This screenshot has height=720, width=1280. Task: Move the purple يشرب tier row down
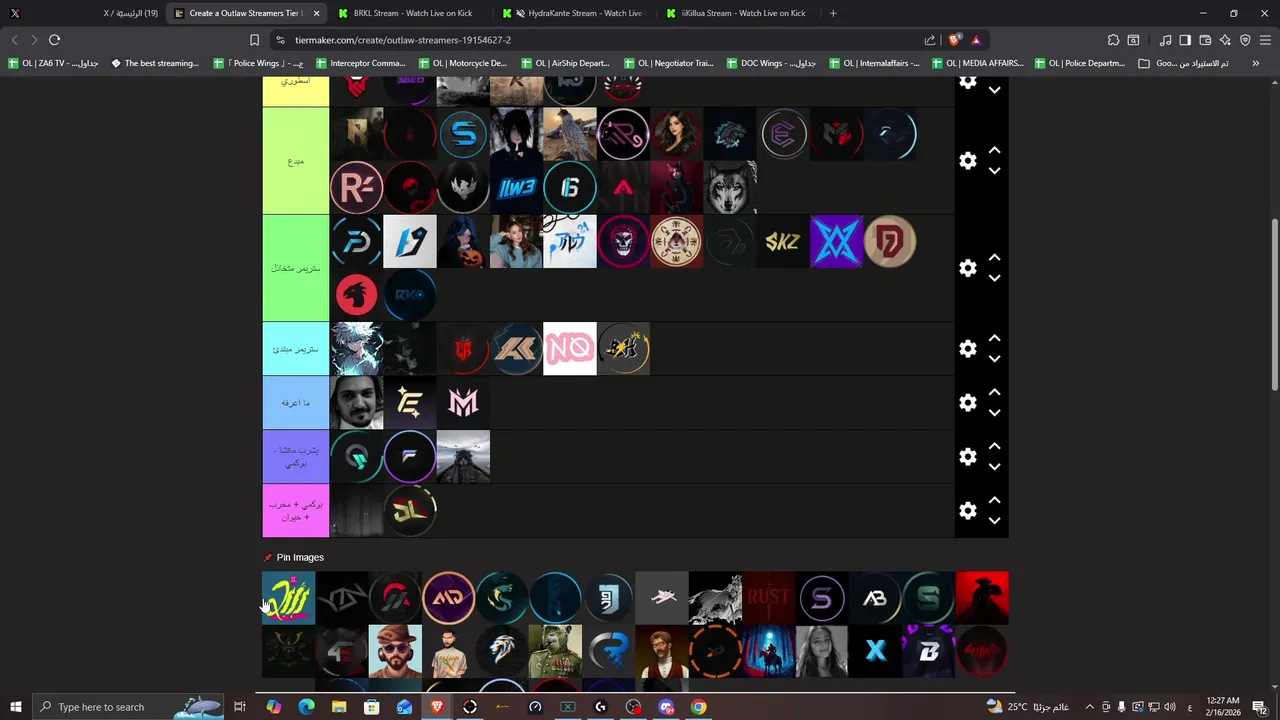pos(994,467)
